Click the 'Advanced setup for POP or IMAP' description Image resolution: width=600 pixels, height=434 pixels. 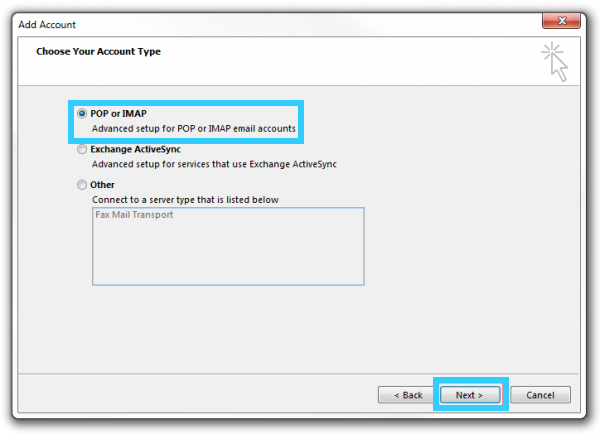click(x=193, y=129)
